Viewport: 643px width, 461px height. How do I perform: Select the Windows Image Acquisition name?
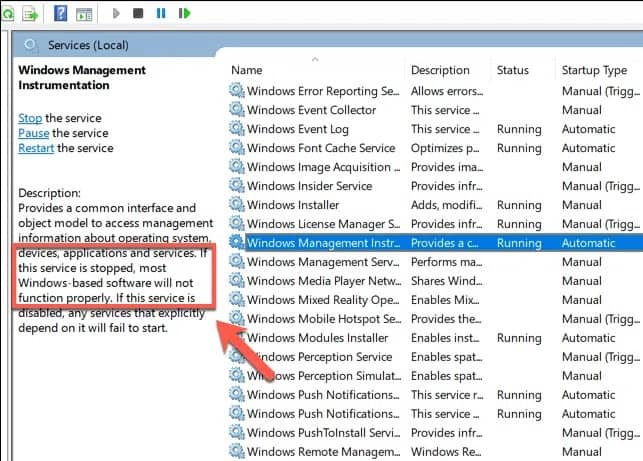point(324,167)
